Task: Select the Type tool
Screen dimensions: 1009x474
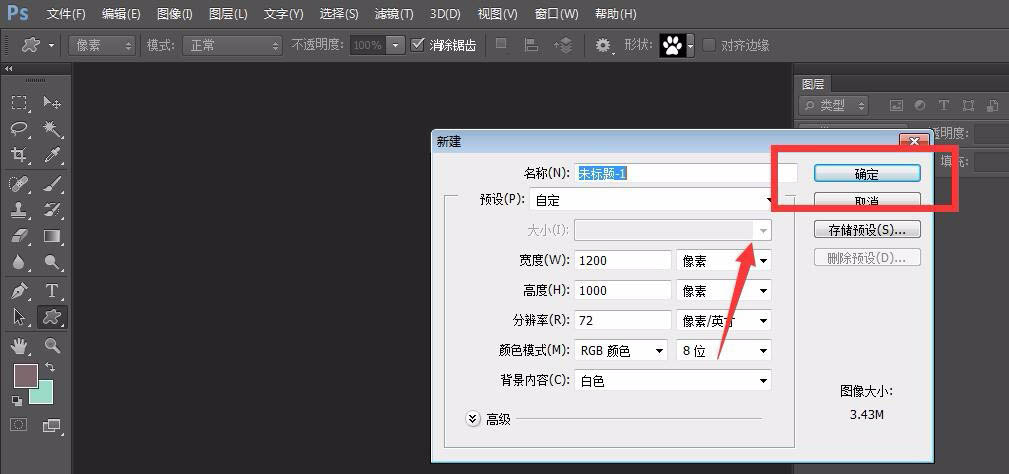Action: tap(52, 291)
